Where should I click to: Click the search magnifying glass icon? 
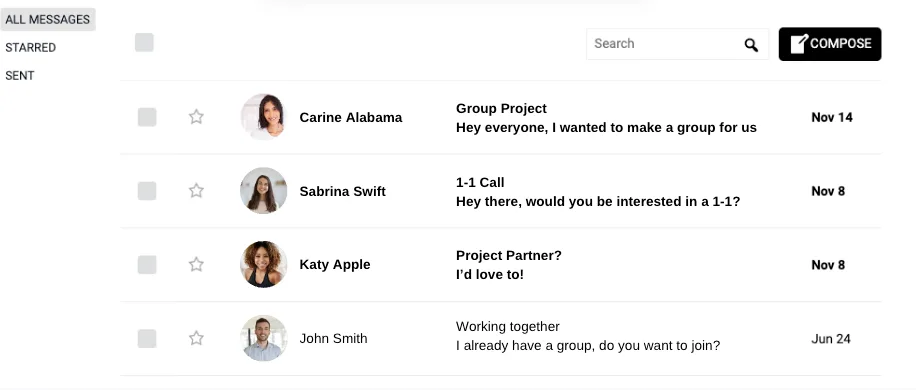coord(751,44)
